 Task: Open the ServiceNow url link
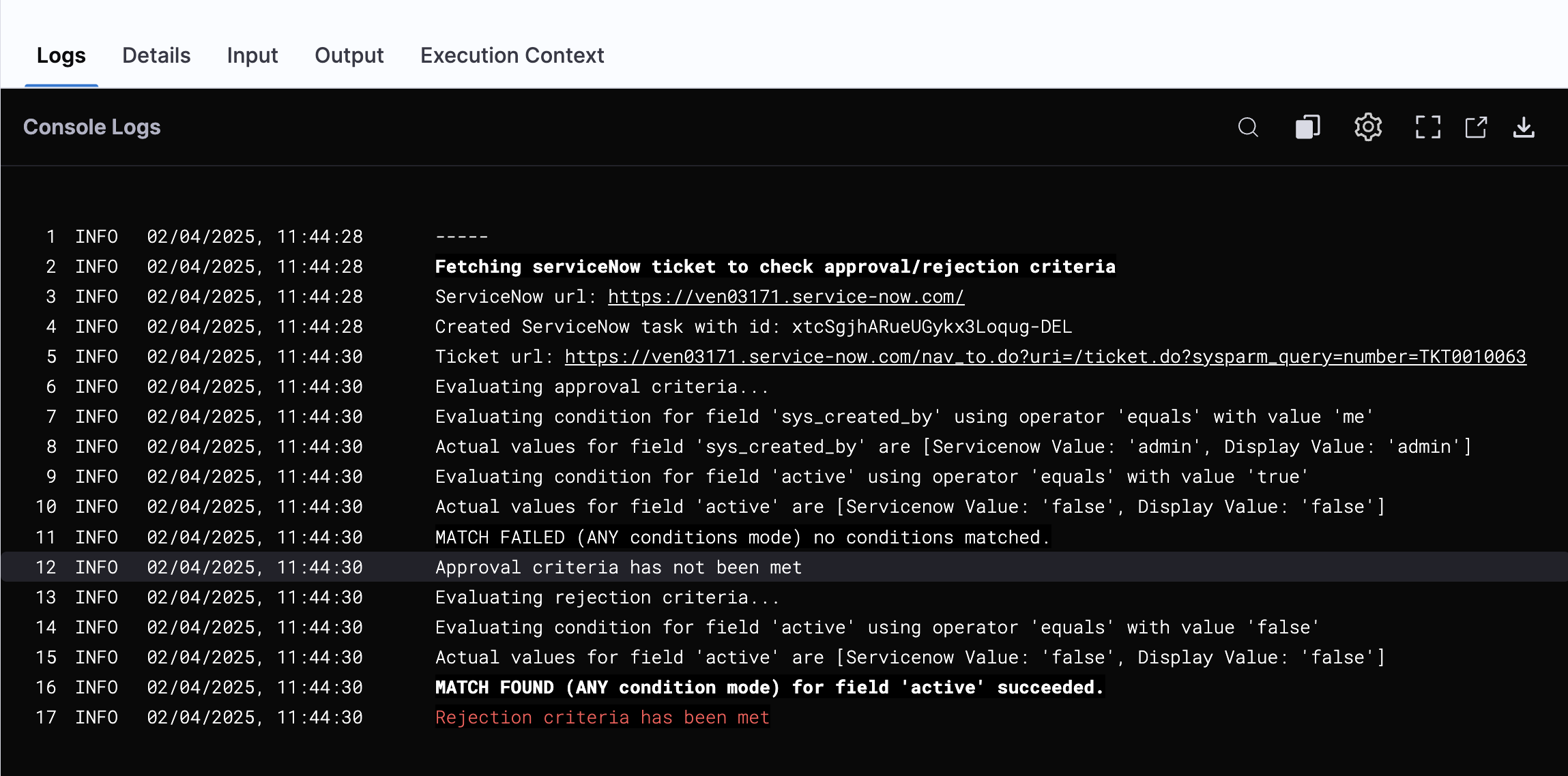coord(785,297)
